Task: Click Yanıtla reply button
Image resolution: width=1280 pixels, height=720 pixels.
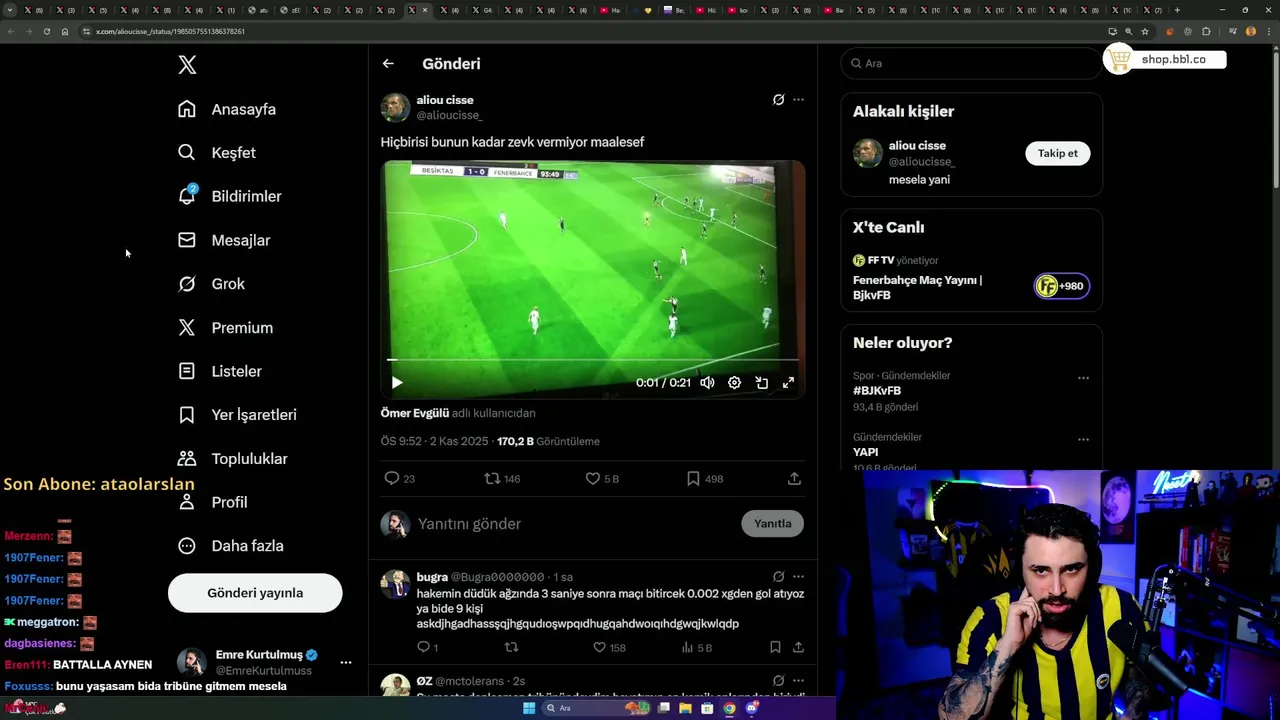Action: click(772, 524)
